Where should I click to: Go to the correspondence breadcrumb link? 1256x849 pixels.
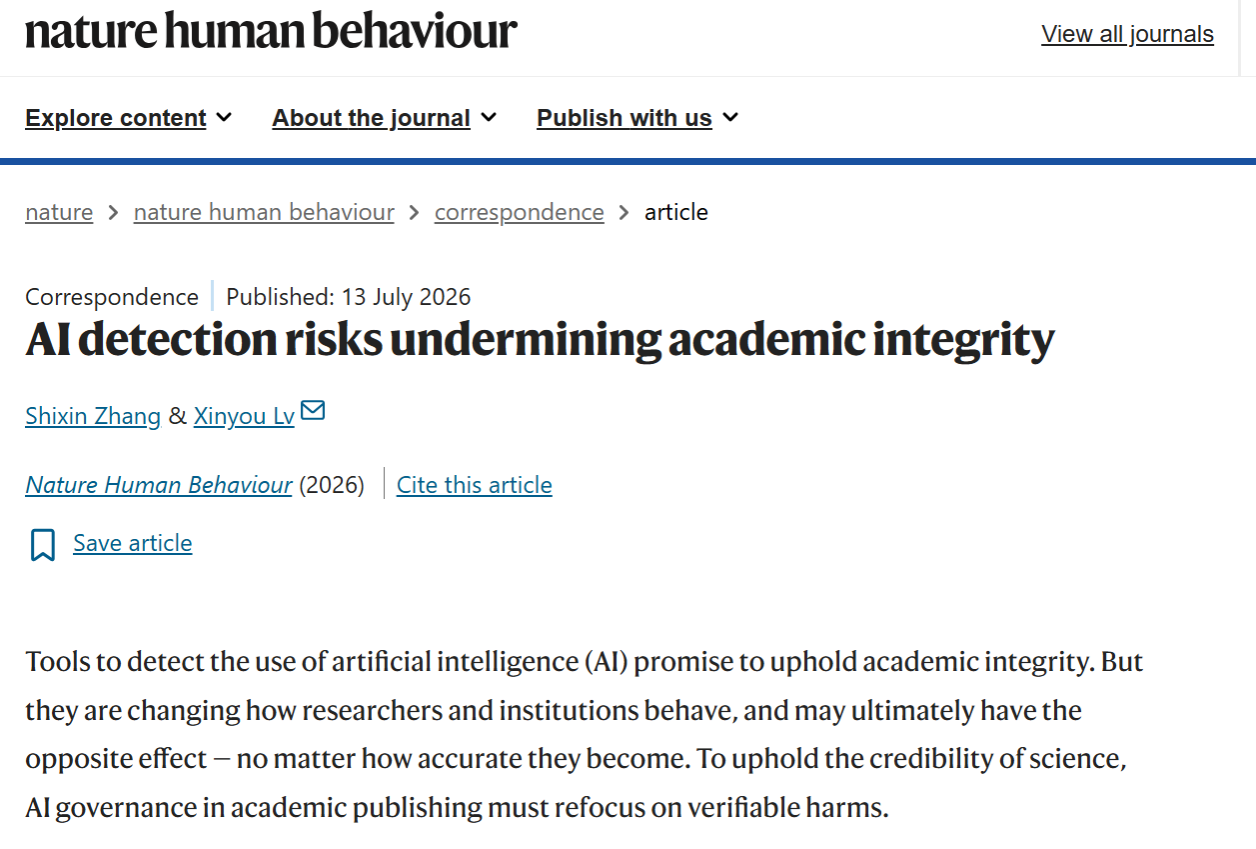point(519,212)
